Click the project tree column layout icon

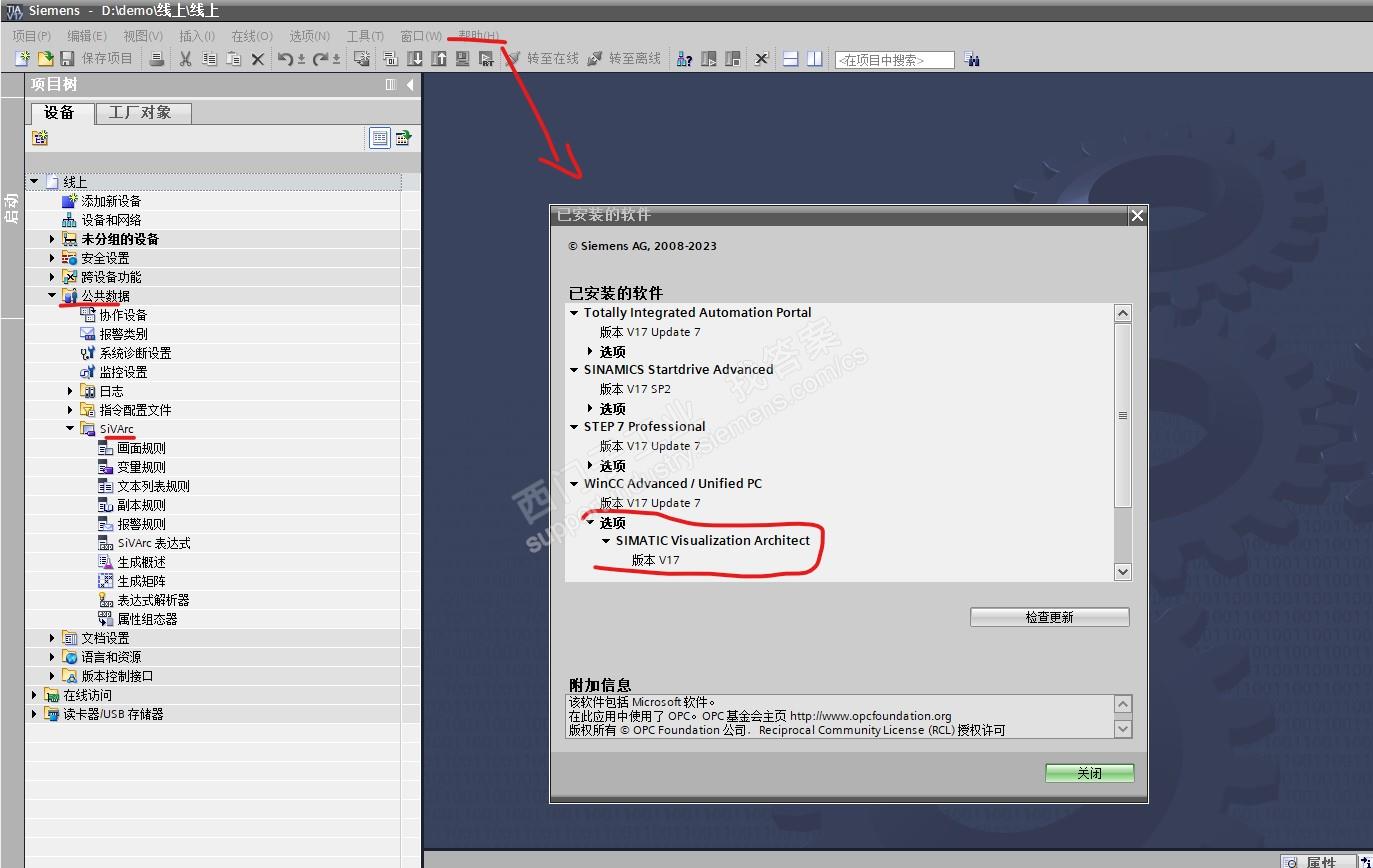[391, 85]
